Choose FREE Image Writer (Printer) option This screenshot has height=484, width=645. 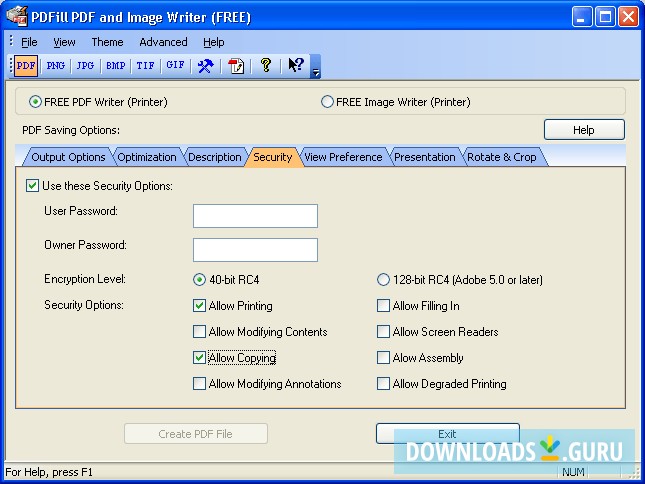(x=395, y=102)
